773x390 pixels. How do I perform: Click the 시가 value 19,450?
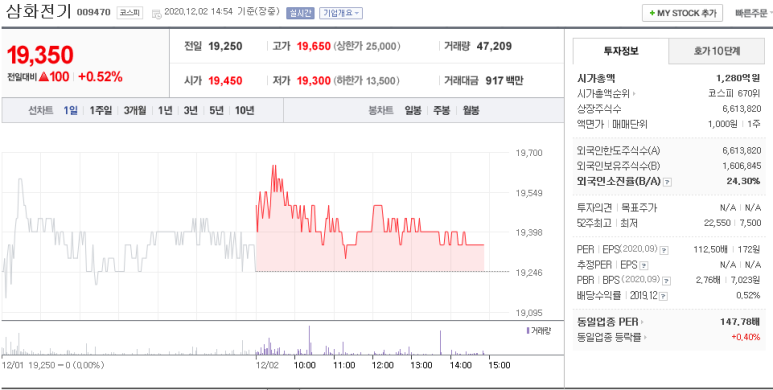[225, 80]
